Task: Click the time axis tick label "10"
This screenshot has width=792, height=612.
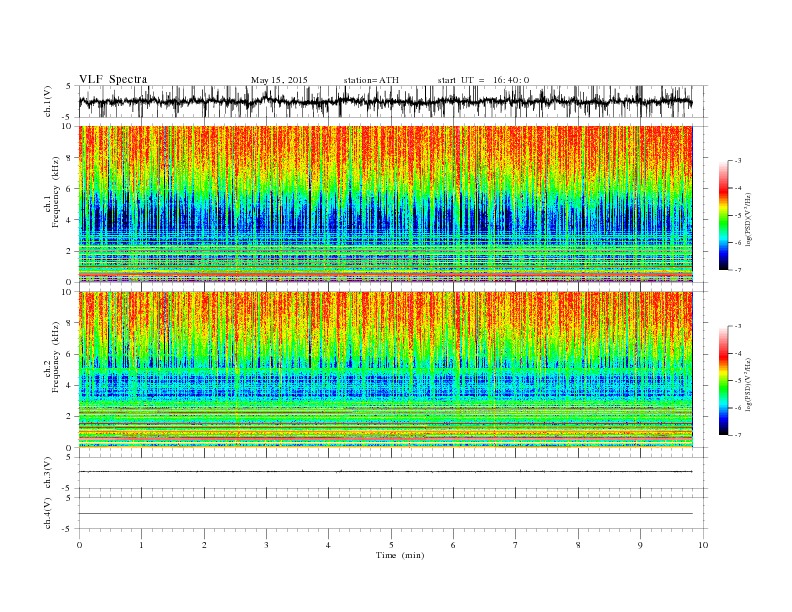Action: click(x=703, y=545)
